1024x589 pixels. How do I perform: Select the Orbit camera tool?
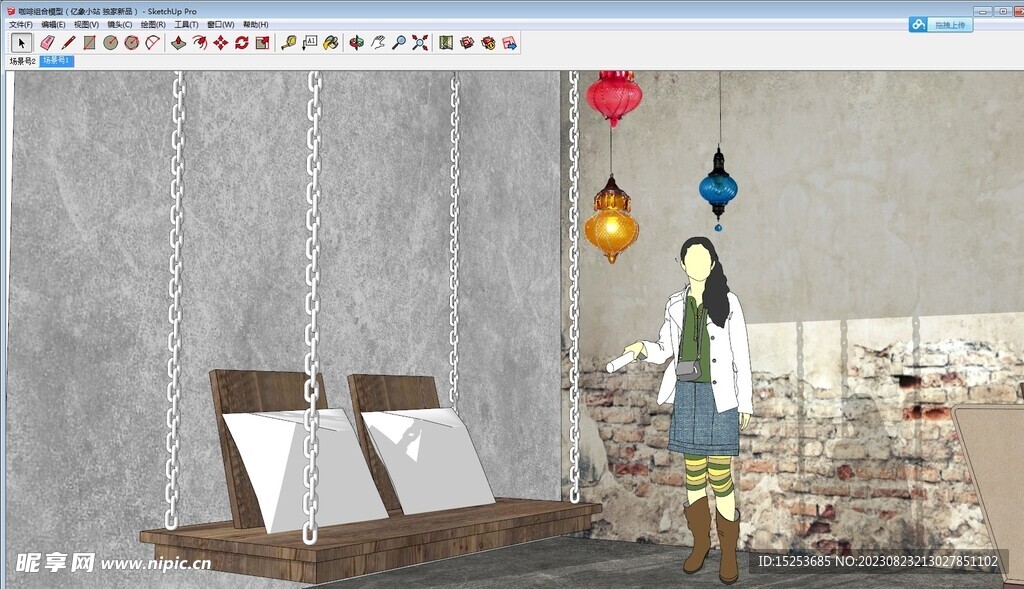tap(357, 43)
